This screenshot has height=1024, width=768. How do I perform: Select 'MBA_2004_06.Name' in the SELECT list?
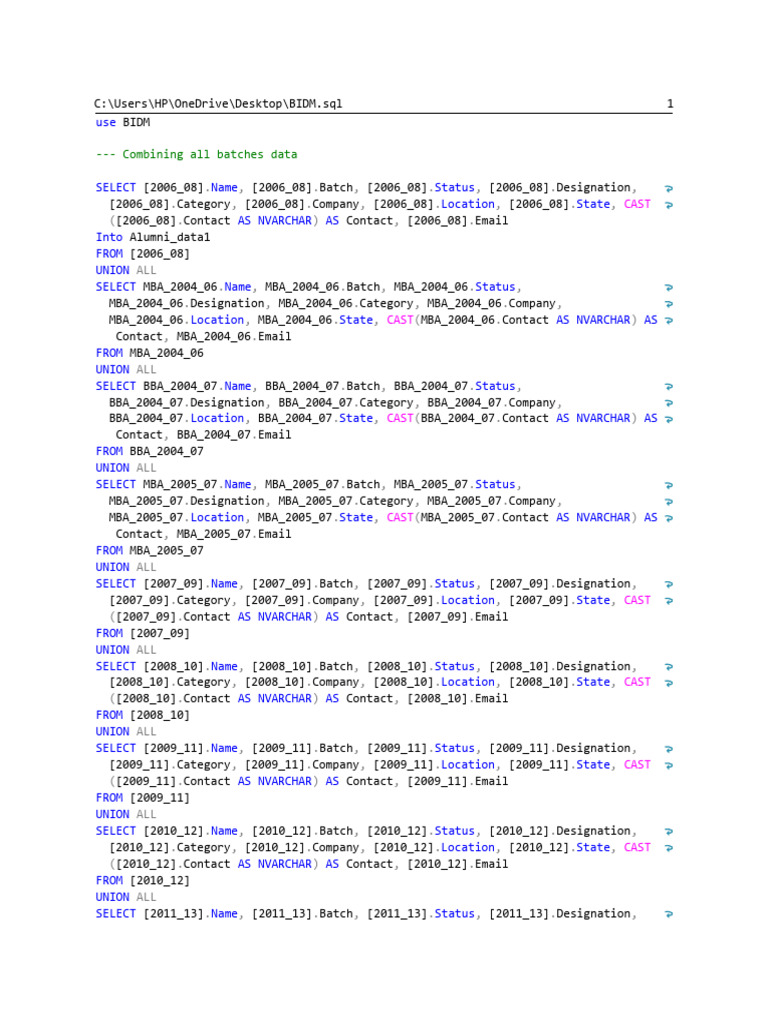click(197, 287)
